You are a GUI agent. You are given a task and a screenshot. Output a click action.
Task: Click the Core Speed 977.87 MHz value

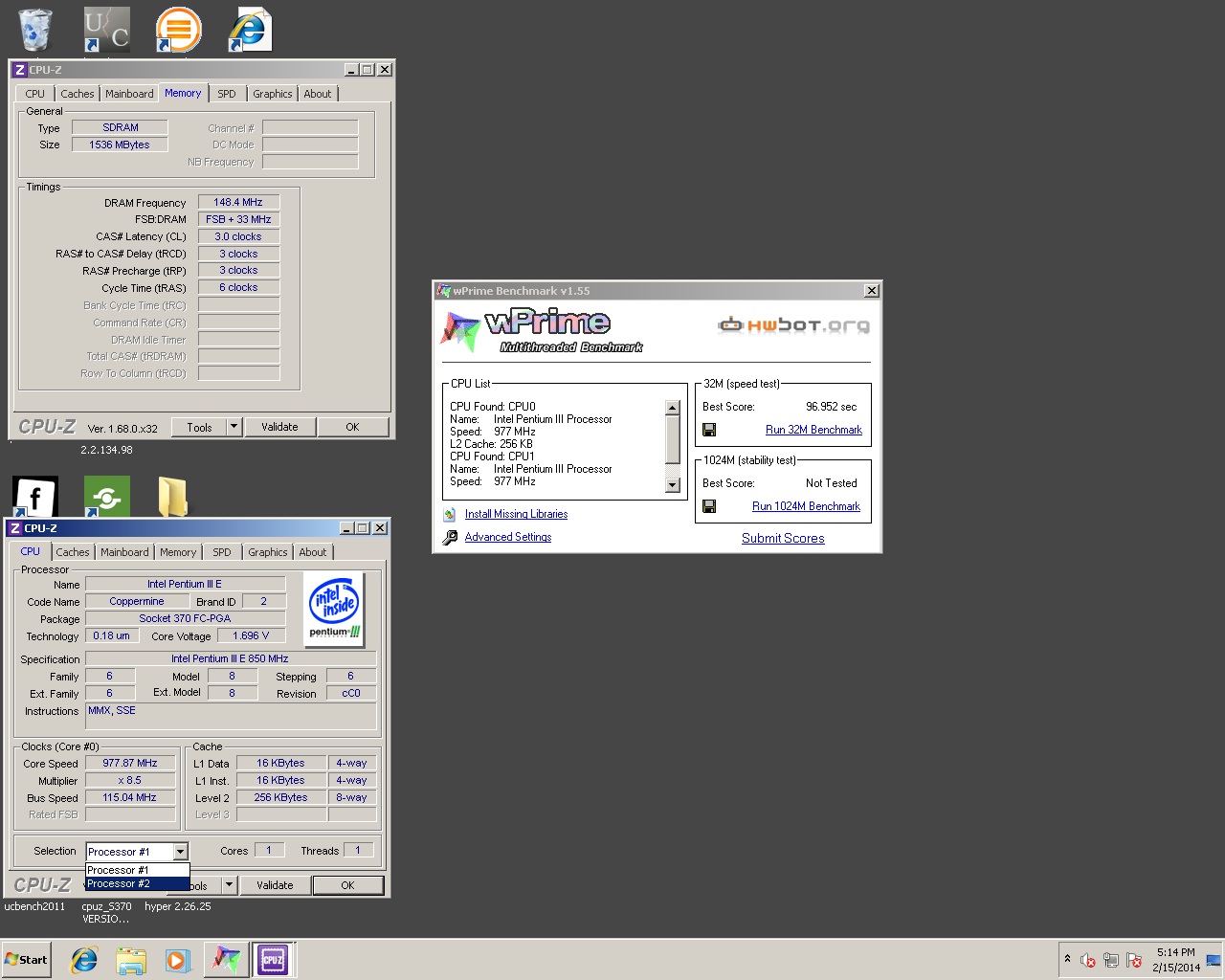pos(130,763)
